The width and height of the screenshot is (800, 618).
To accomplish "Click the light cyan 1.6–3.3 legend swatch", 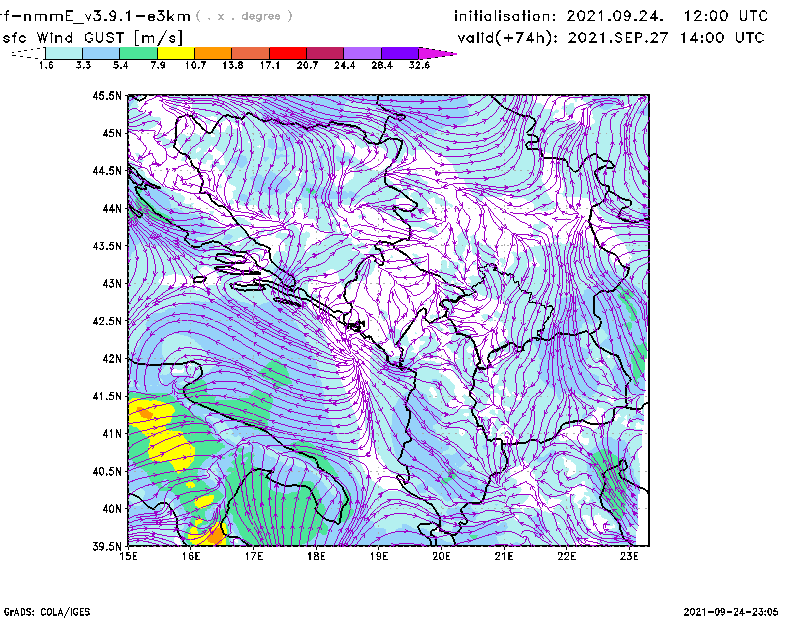I will click(64, 53).
